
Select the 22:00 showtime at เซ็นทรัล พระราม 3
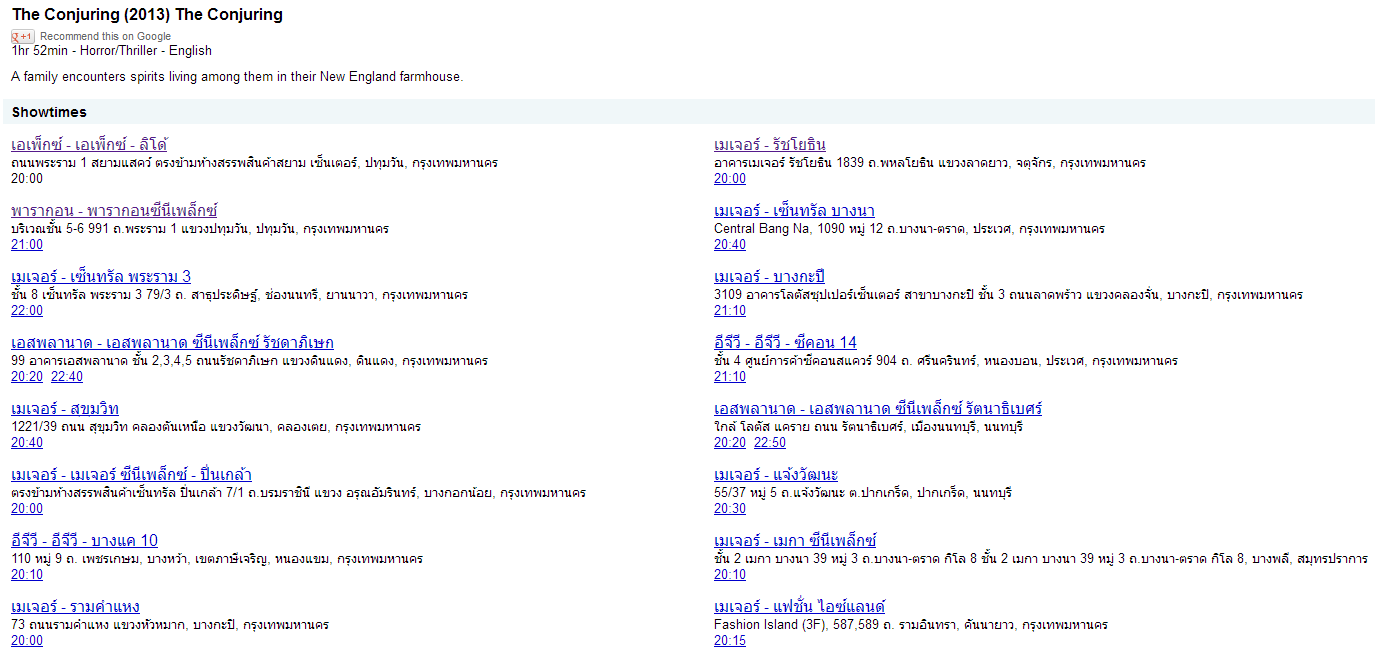coord(27,310)
